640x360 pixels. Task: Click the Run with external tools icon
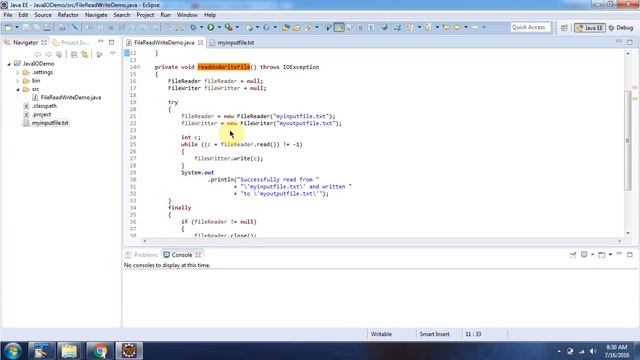click(x=229, y=27)
